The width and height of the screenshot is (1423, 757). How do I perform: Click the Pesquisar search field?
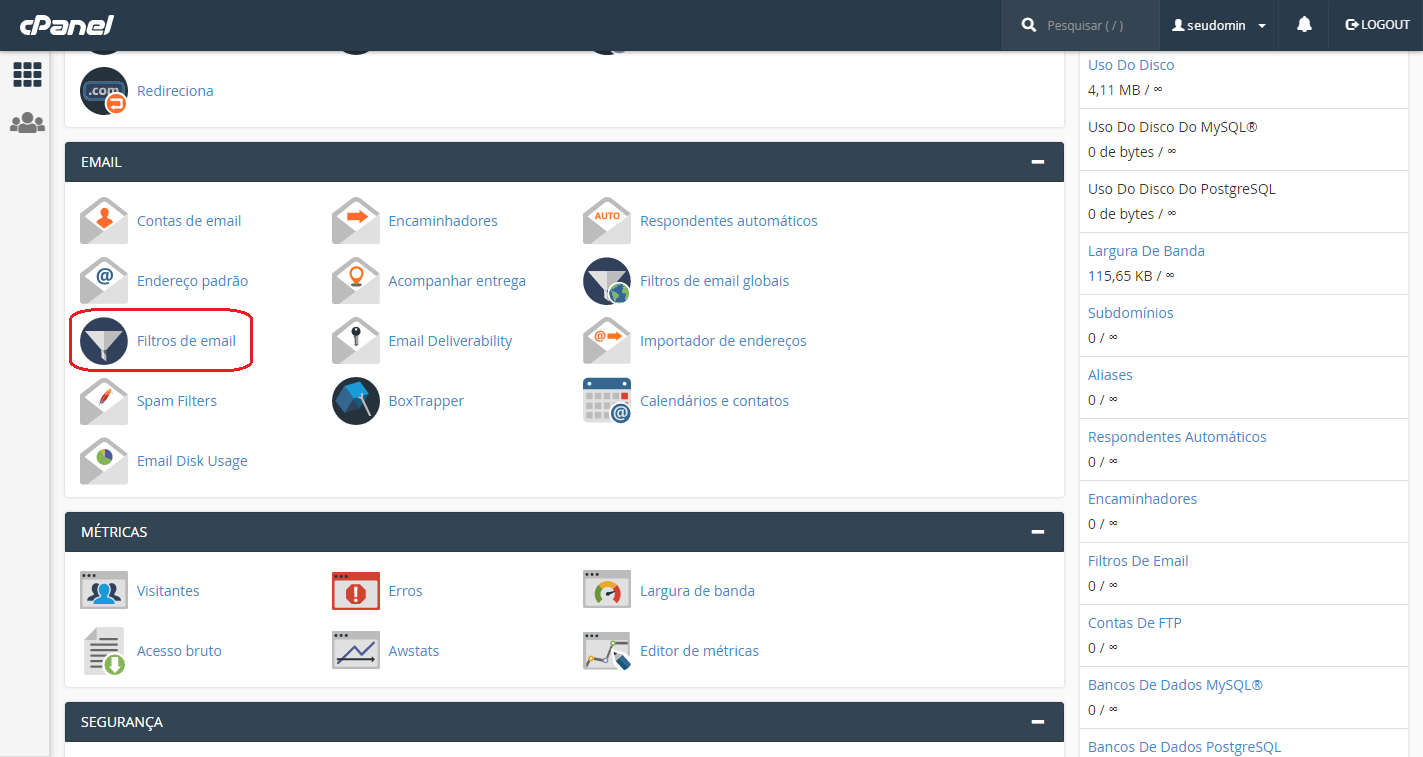[1081, 25]
